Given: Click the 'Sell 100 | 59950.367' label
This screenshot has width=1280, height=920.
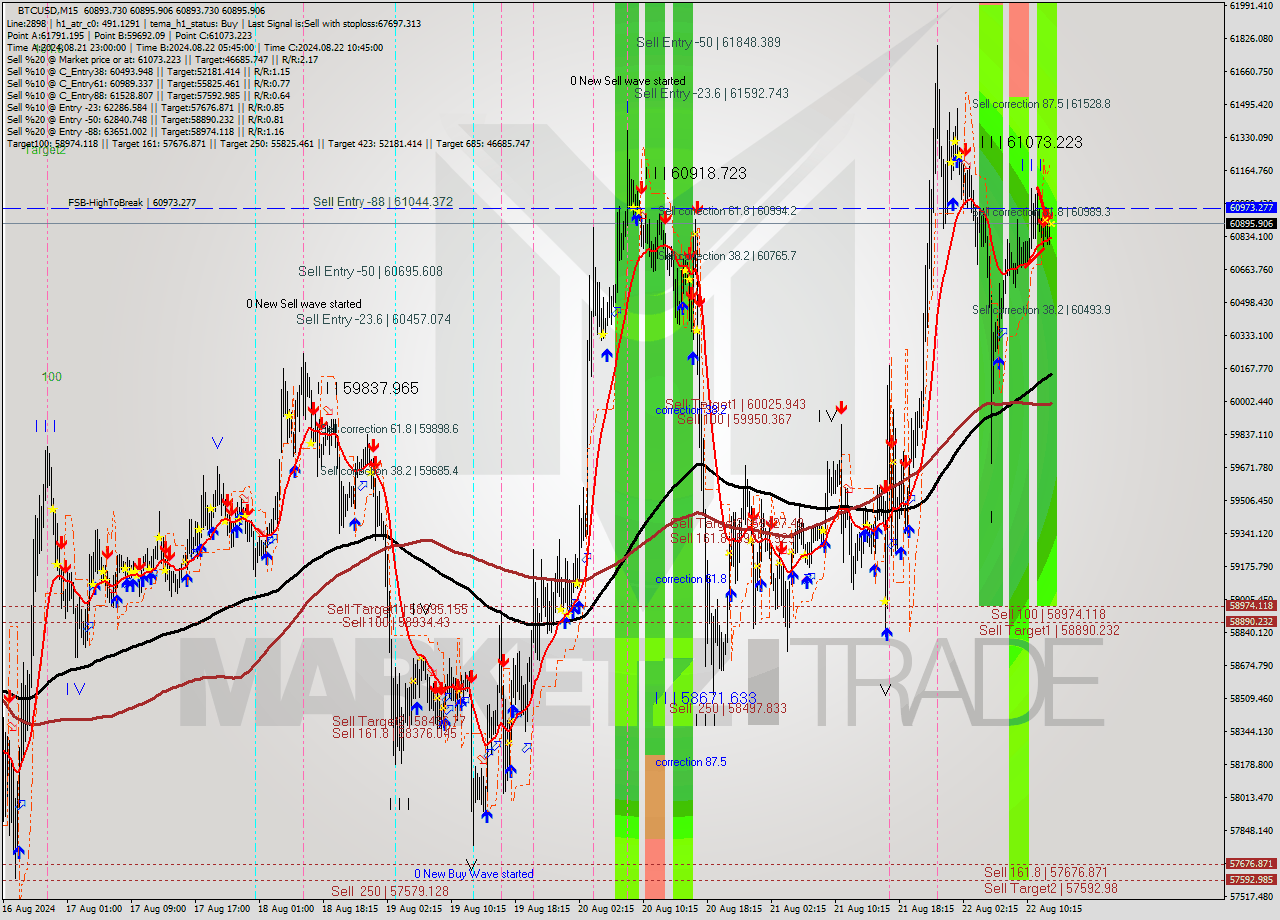Looking at the screenshot, I should pyautogui.click(x=734, y=419).
